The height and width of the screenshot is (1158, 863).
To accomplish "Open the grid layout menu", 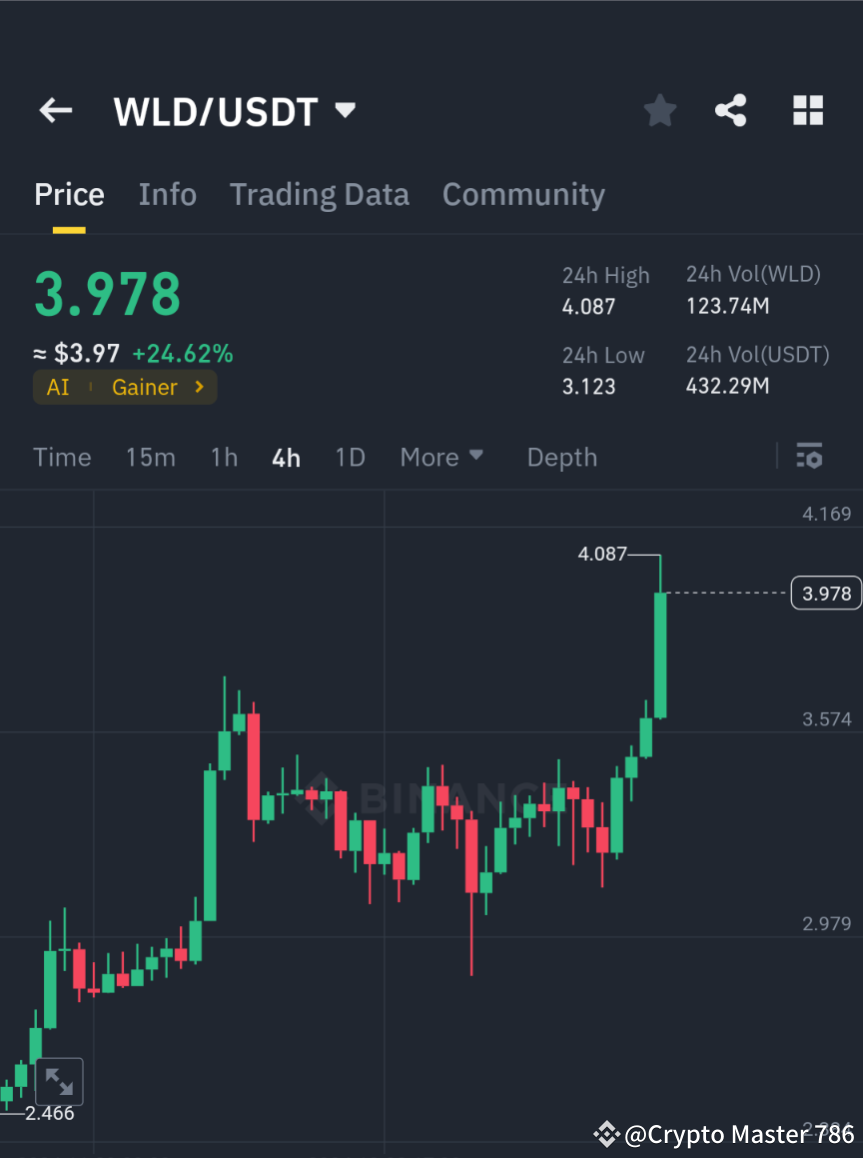I will pyautogui.click(x=807, y=110).
